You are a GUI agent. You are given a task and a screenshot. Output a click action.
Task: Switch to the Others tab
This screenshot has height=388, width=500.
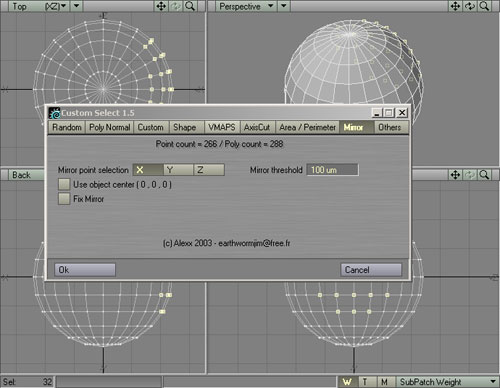coord(391,127)
